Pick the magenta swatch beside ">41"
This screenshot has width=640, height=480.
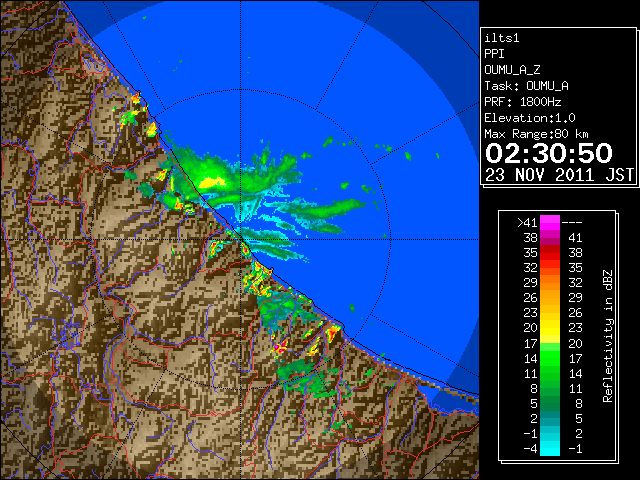click(x=550, y=223)
